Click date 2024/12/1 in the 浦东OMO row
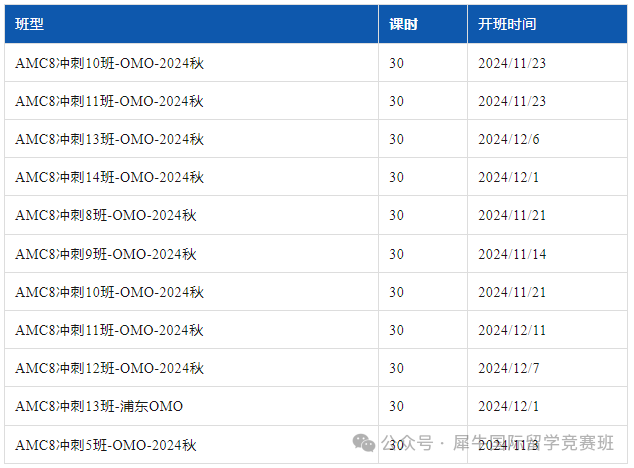The width and height of the screenshot is (634, 468). point(509,406)
